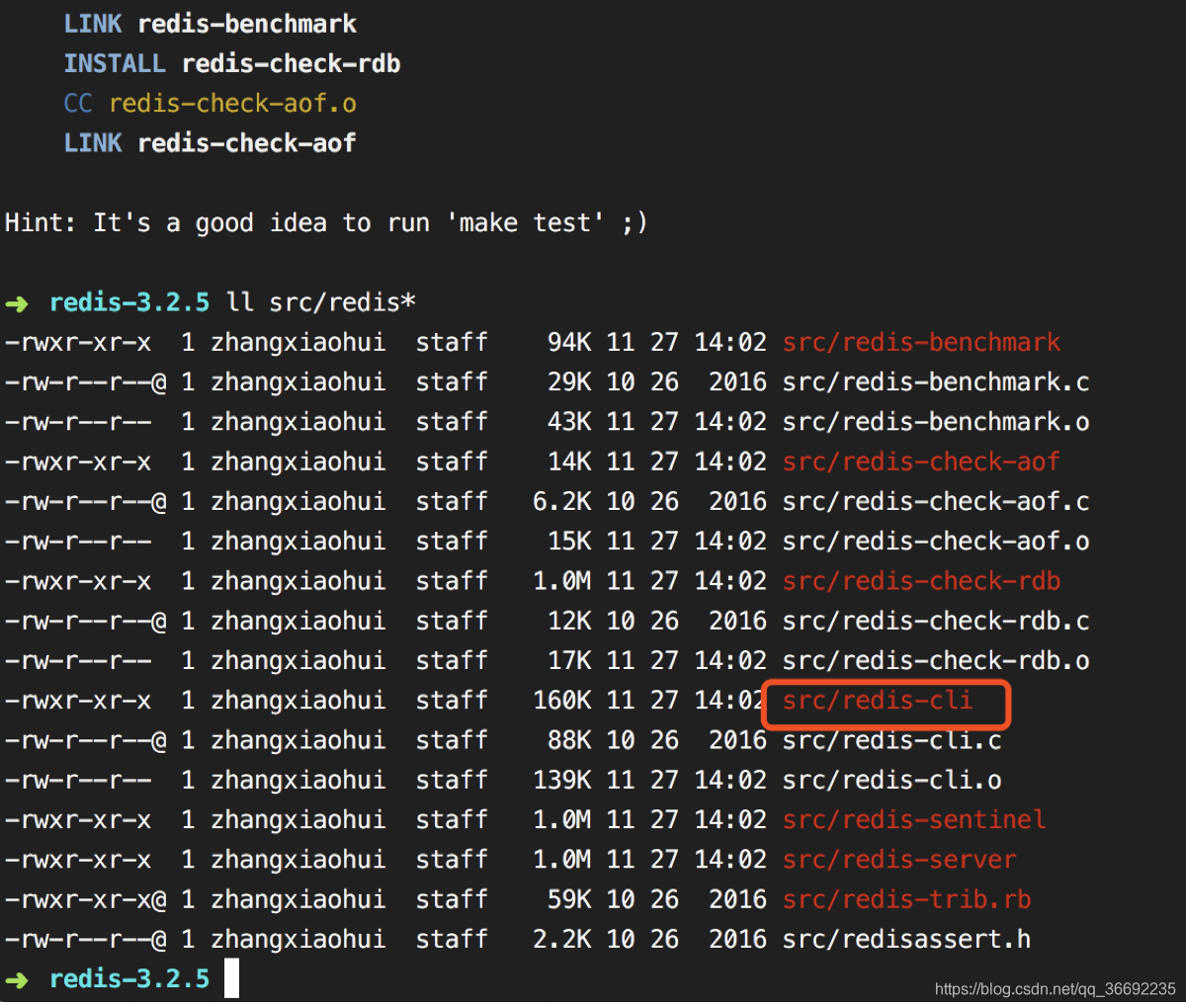
Task: Click the 6.2K size of redis-check-aof.c
Action: click(x=562, y=502)
